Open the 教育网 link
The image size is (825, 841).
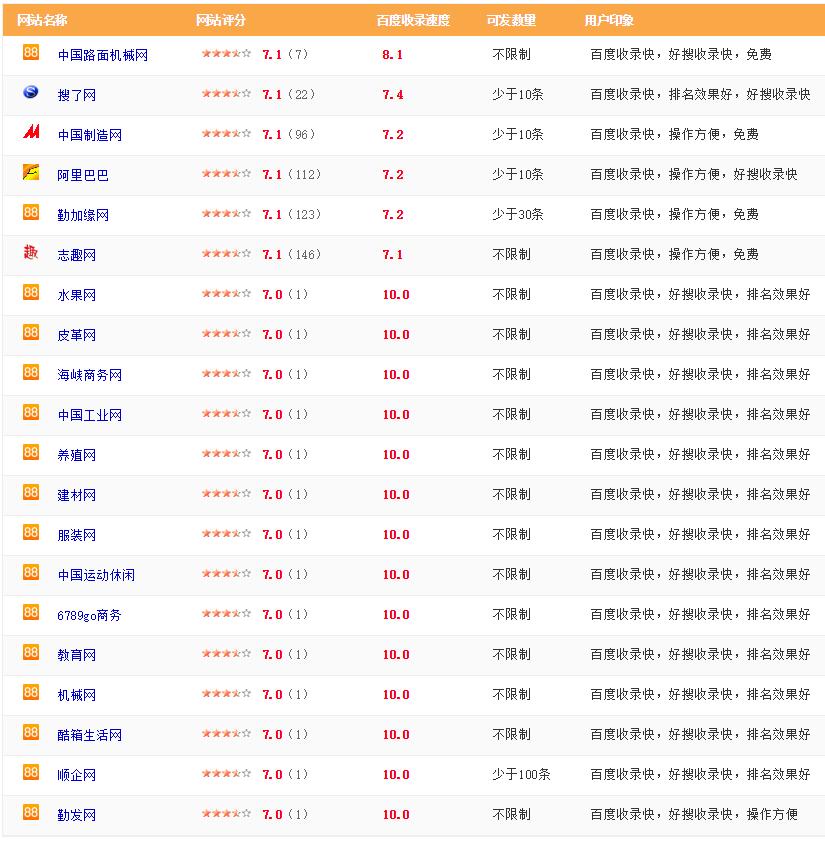pyautogui.click(x=77, y=655)
